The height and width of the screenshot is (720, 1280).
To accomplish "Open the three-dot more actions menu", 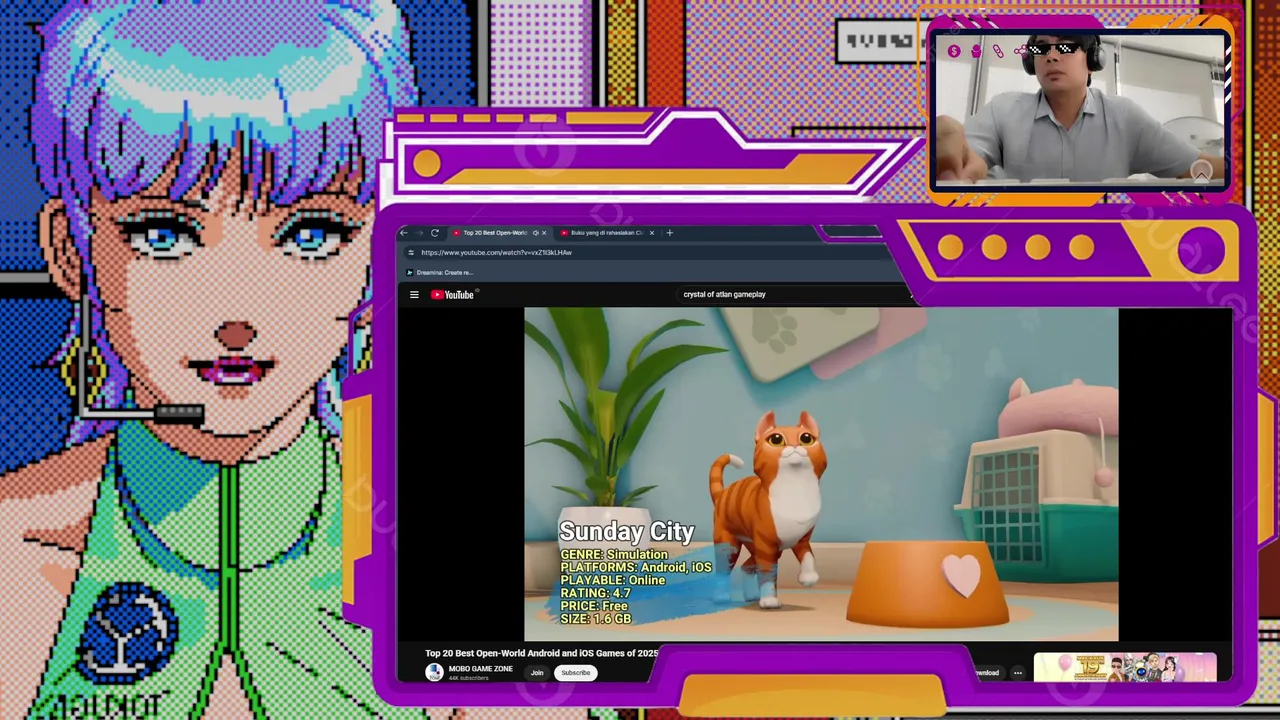I will coord(1018,673).
